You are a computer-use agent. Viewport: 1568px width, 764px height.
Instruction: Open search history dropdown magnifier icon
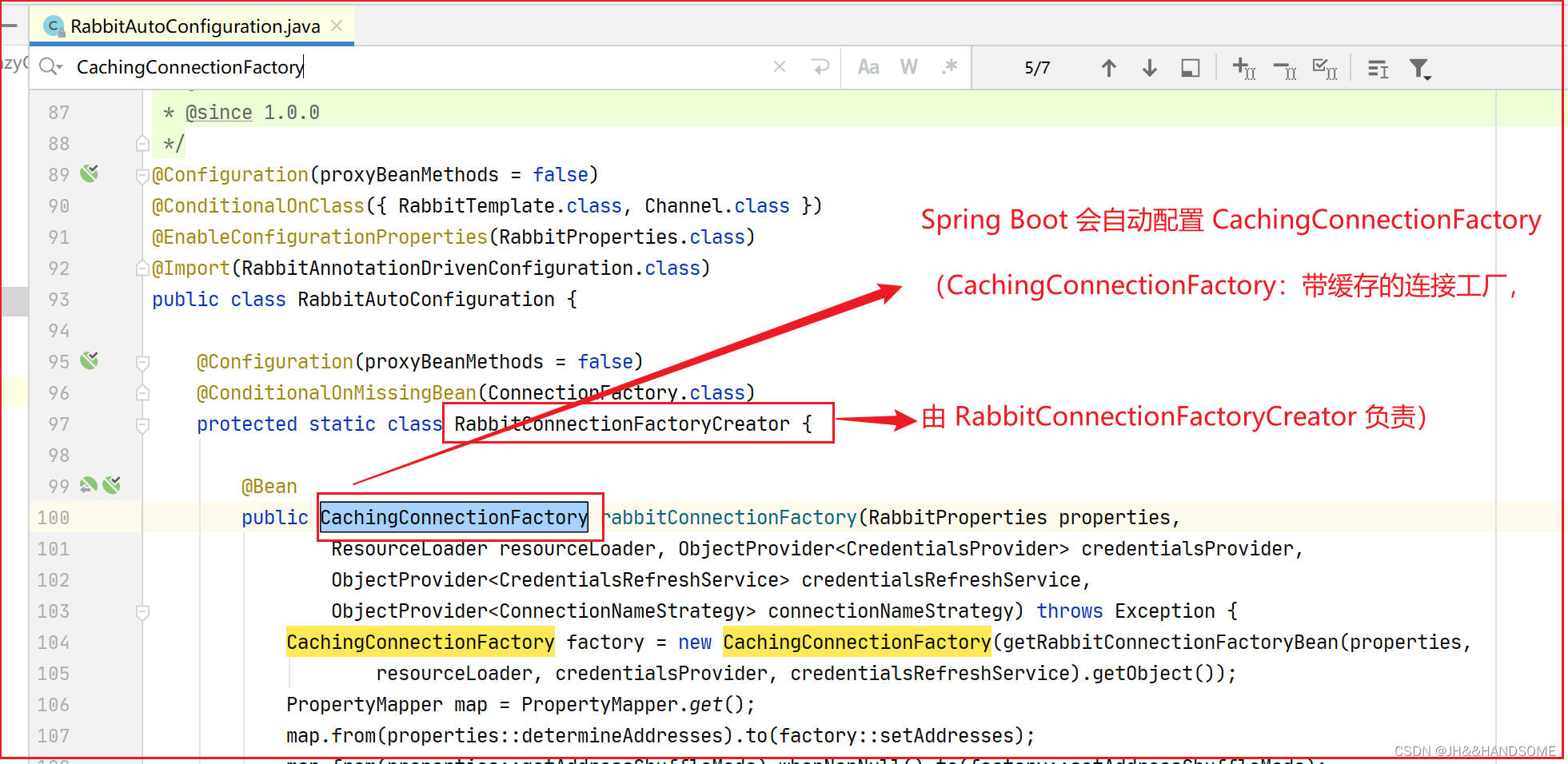tap(50, 67)
